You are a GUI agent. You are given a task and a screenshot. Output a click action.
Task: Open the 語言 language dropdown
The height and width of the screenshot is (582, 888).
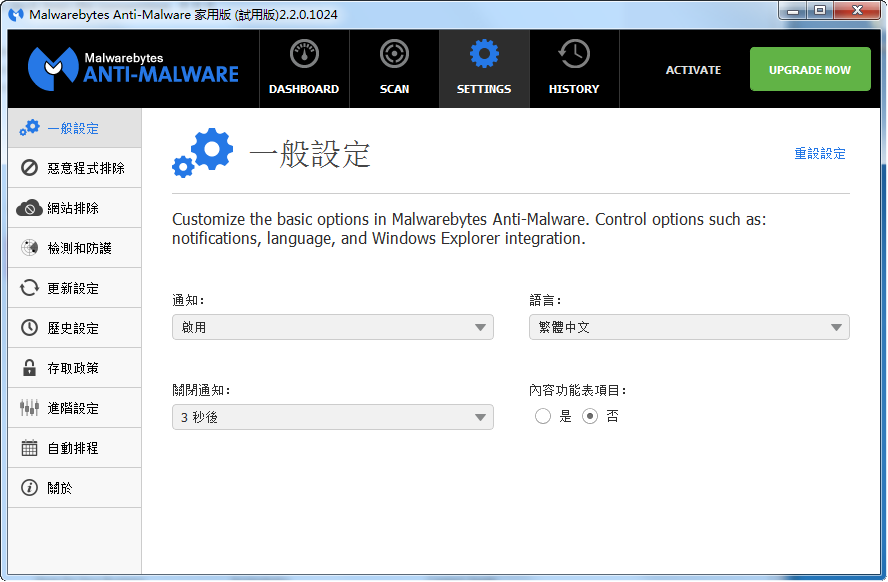pyautogui.click(x=689, y=327)
